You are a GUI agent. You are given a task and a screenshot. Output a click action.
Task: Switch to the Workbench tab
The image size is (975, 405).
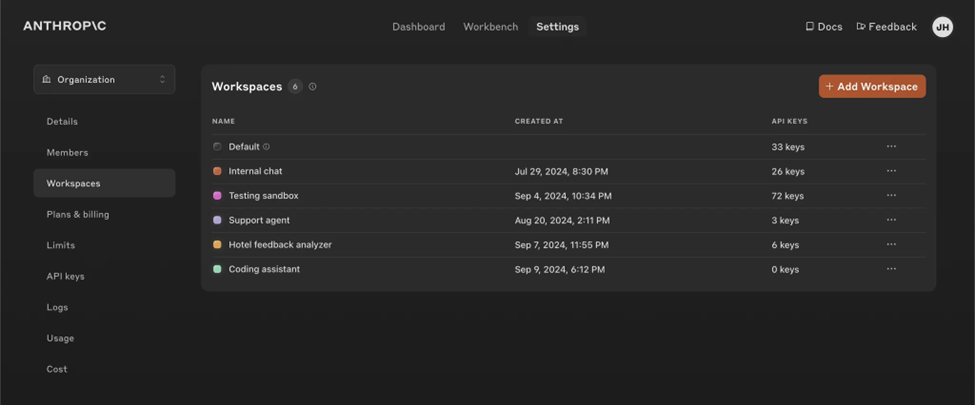tap(490, 27)
